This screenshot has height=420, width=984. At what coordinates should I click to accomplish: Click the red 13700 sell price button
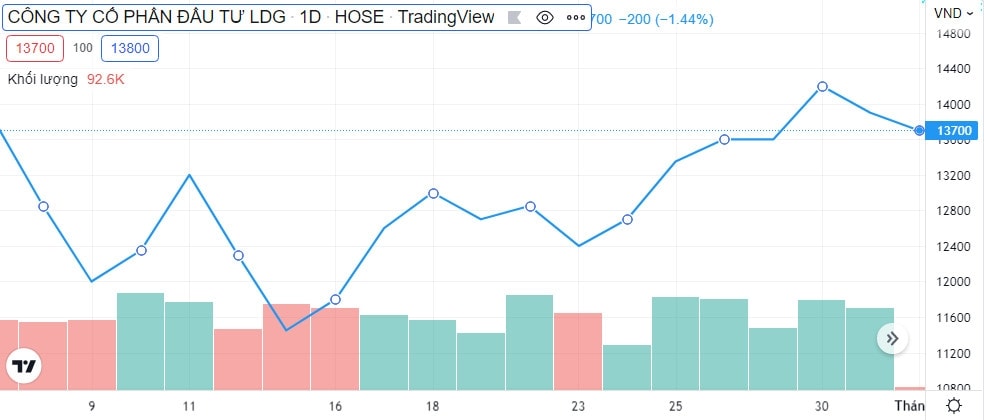[35, 47]
